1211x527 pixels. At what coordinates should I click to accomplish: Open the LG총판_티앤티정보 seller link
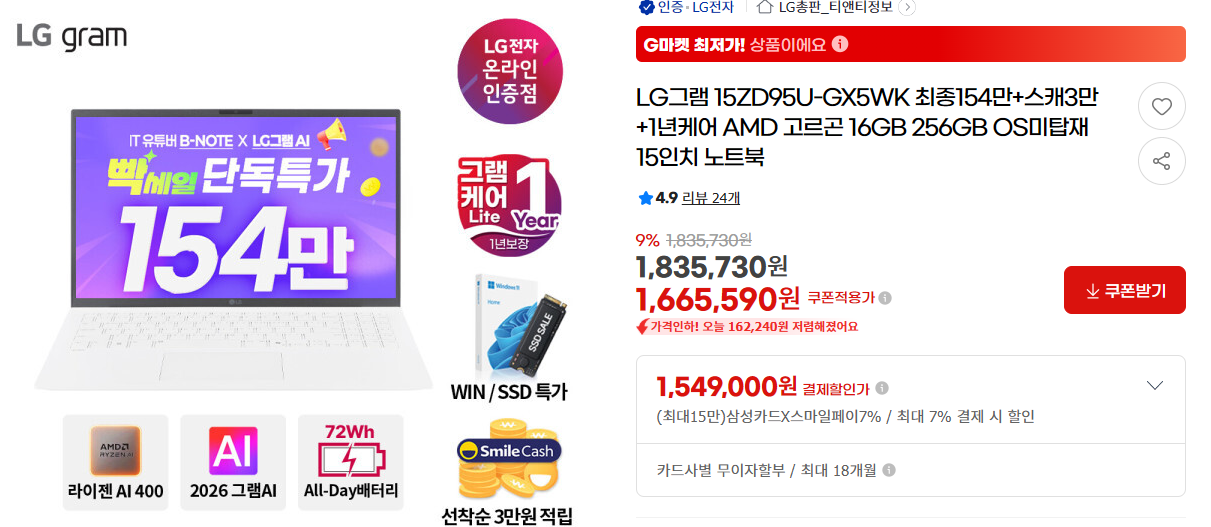[837, 7]
